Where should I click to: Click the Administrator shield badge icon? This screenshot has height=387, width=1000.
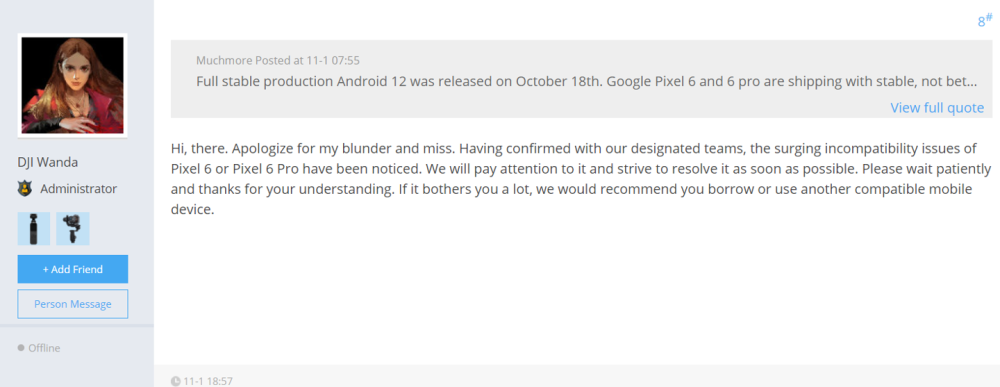[24, 189]
